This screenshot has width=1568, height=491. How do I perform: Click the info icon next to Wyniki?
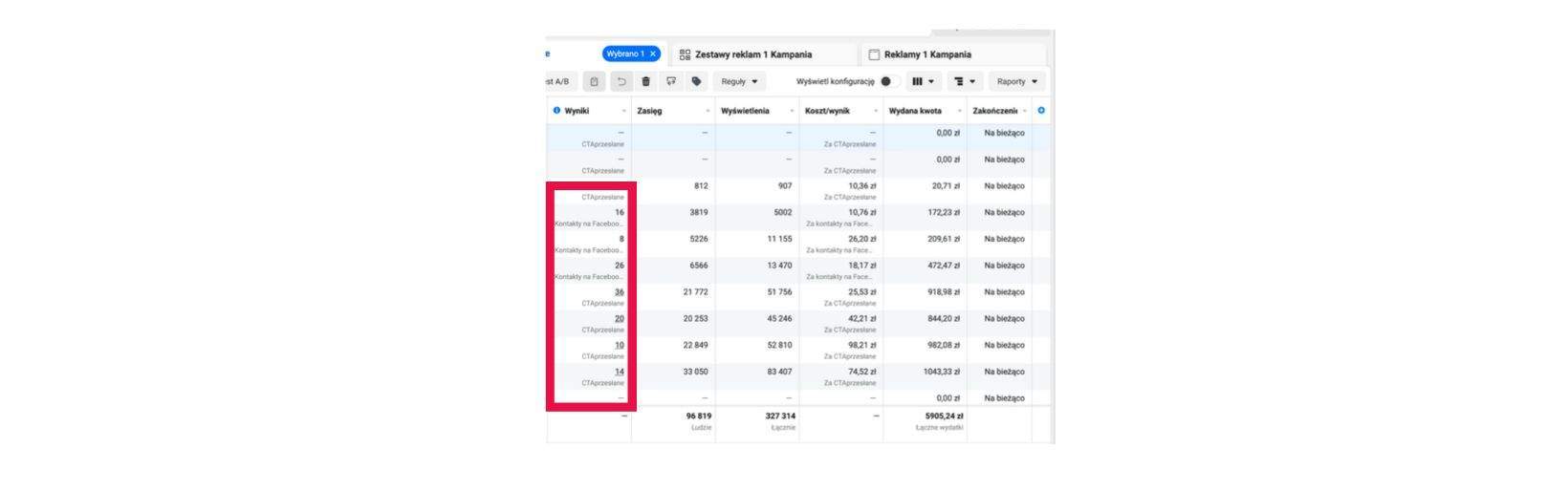pyautogui.click(x=557, y=111)
